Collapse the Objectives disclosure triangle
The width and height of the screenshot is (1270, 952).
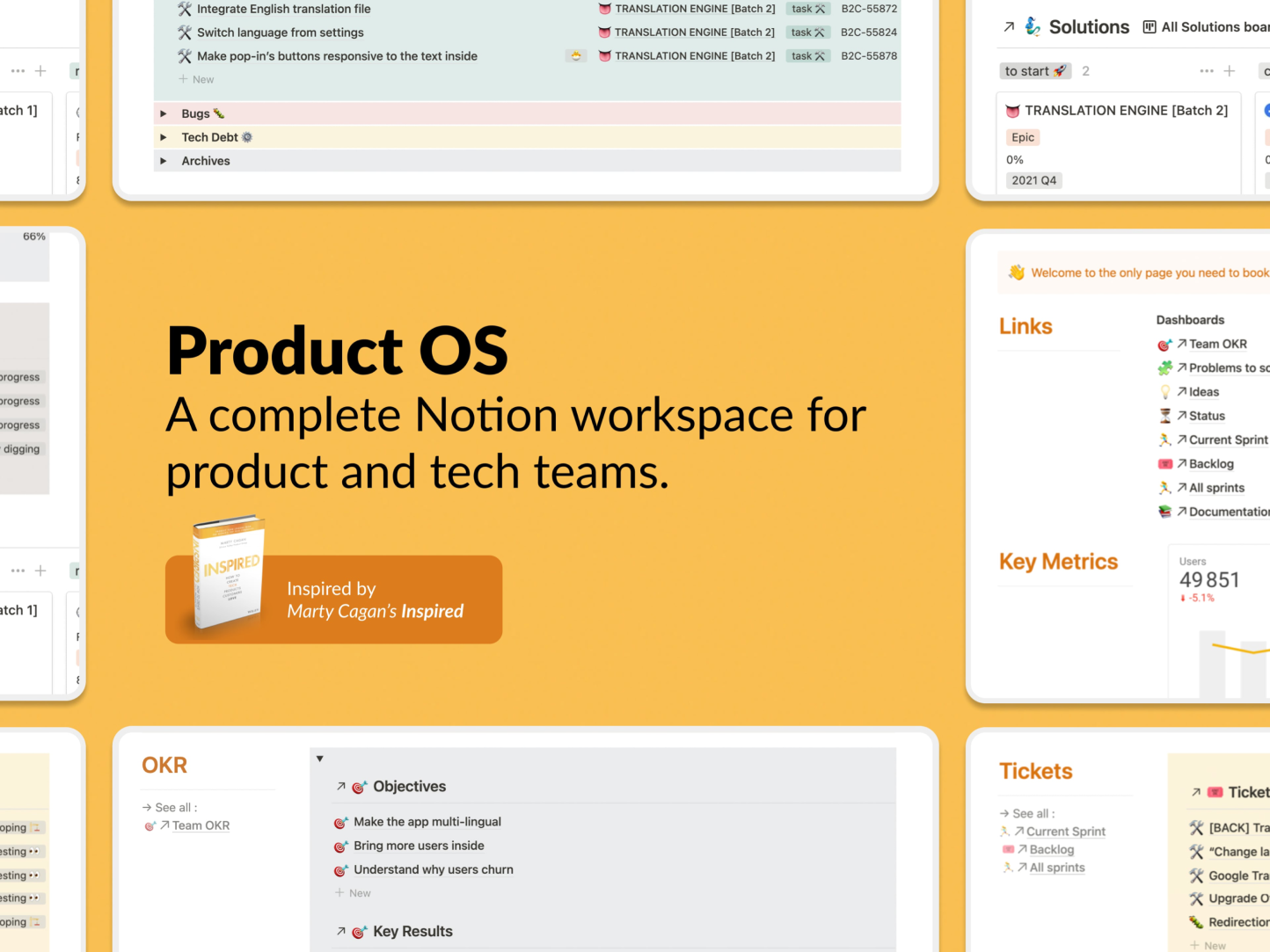pyautogui.click(x=319, y=758)
